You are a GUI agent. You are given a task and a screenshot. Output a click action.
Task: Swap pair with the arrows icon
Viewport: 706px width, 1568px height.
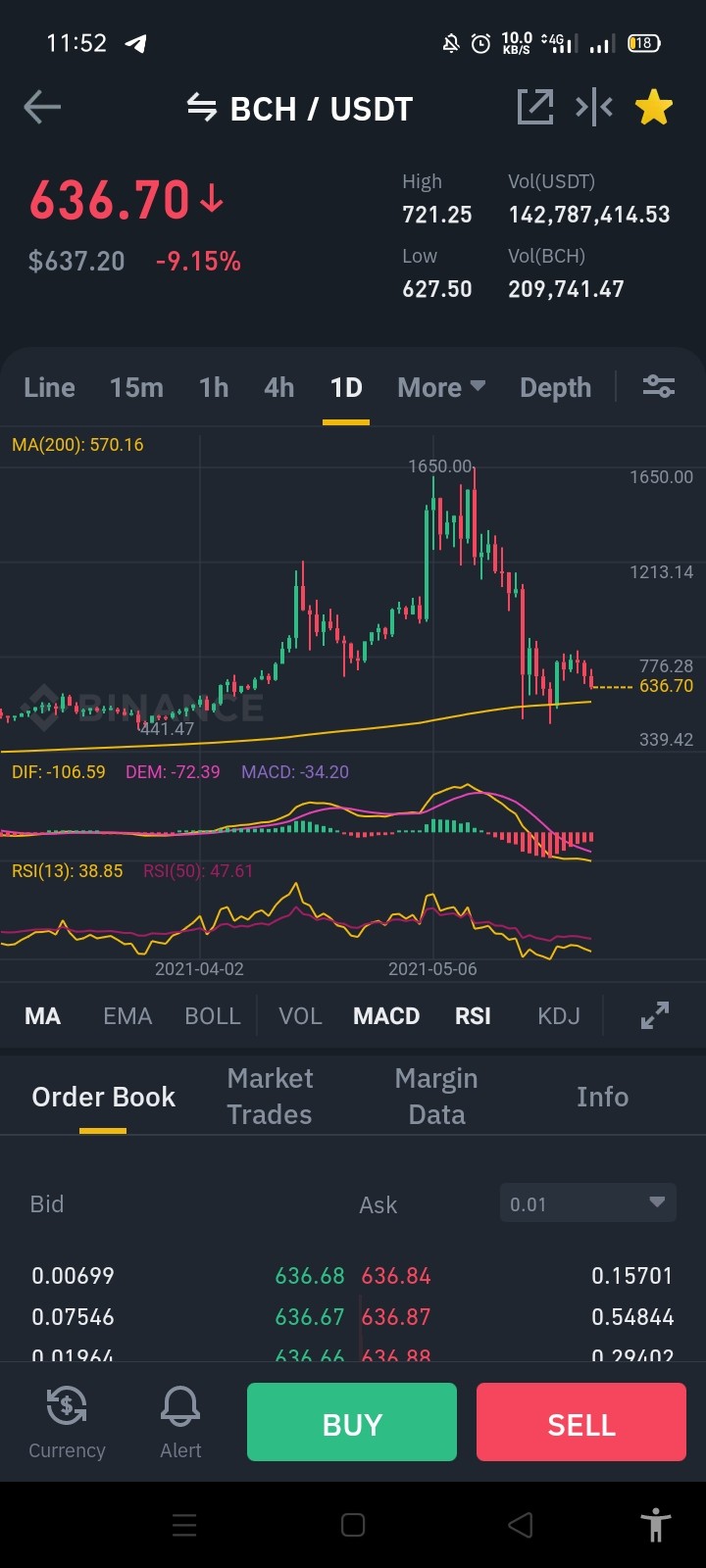coord(202,108)
